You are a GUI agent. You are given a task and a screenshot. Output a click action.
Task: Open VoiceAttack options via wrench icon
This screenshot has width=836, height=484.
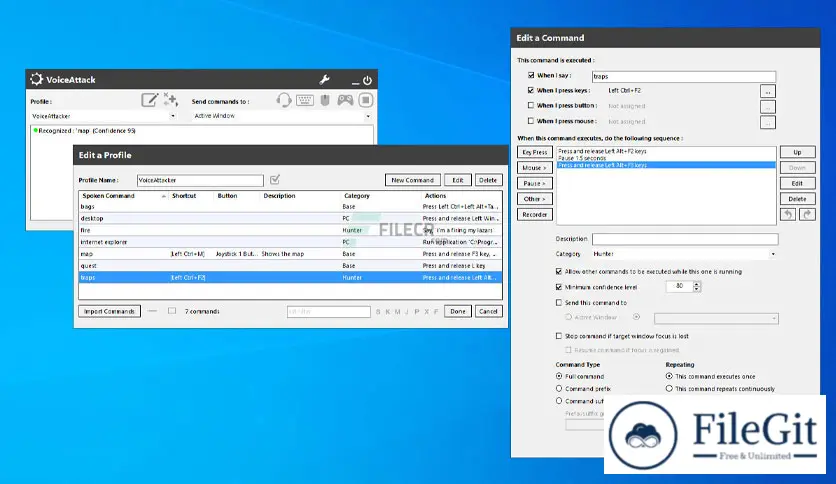coord(324,80)
